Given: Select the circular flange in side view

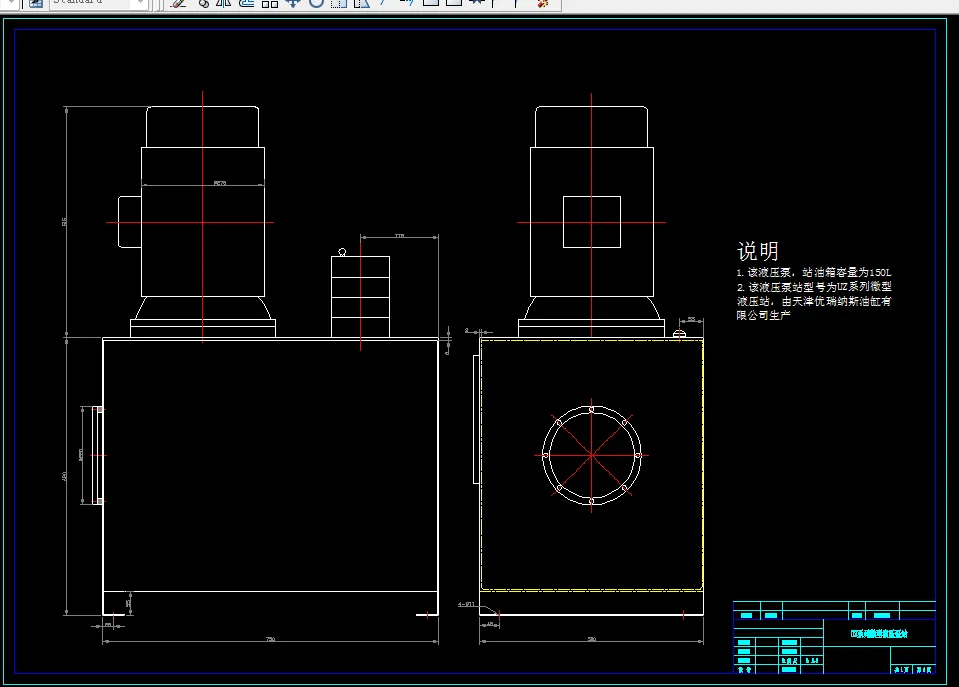Looking at the screenshot, I should pos(591,455).
